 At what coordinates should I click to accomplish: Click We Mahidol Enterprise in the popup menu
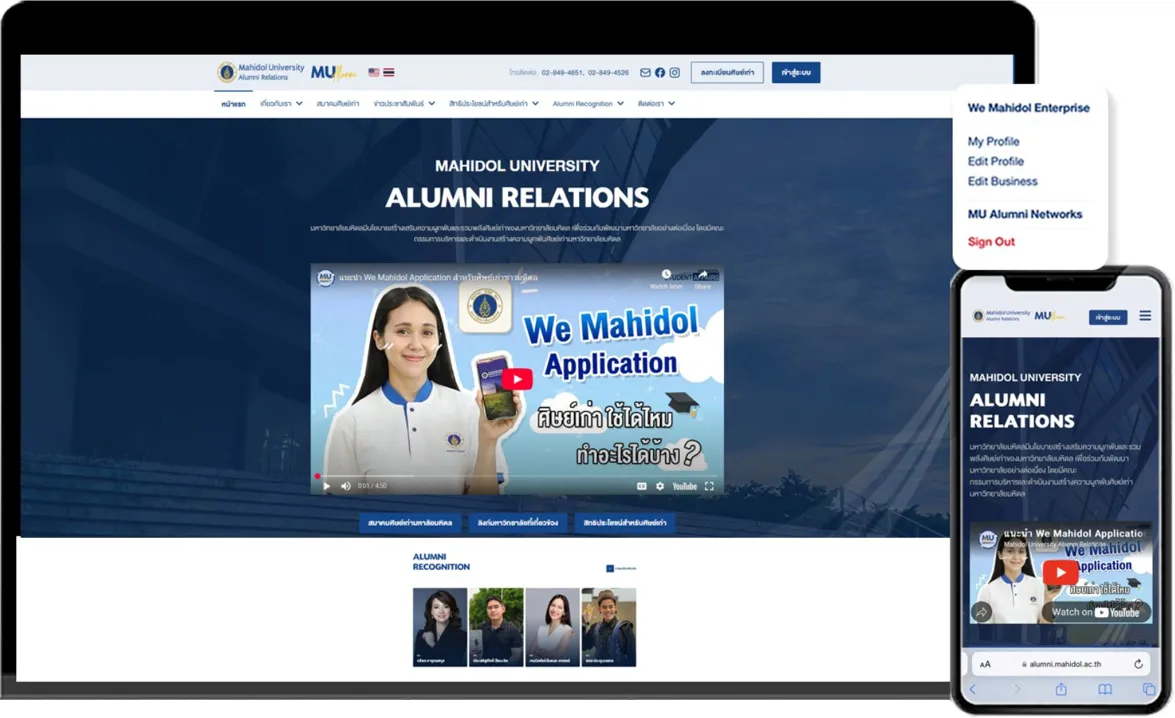(1028, 108)
